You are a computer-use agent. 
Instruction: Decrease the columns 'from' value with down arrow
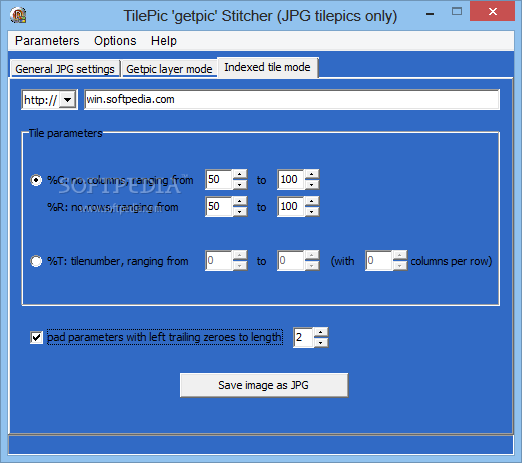[240, 184]
